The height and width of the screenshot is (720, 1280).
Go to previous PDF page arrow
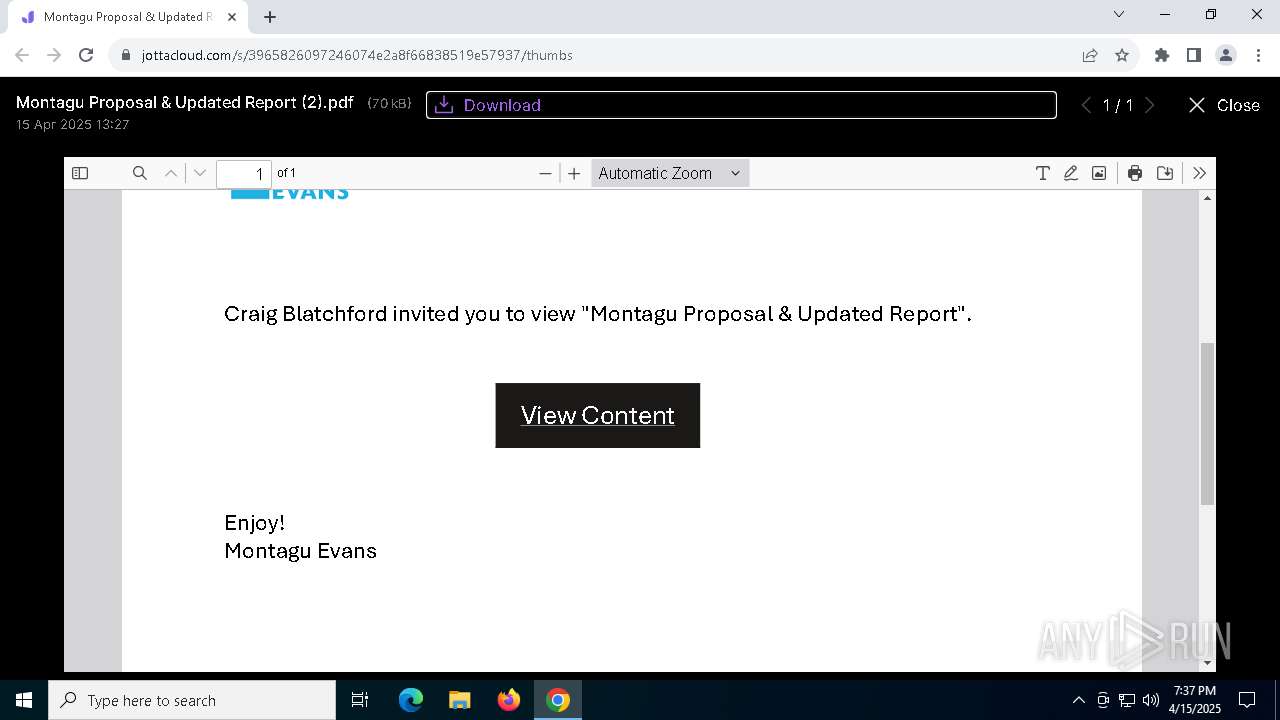click(171, 173)
